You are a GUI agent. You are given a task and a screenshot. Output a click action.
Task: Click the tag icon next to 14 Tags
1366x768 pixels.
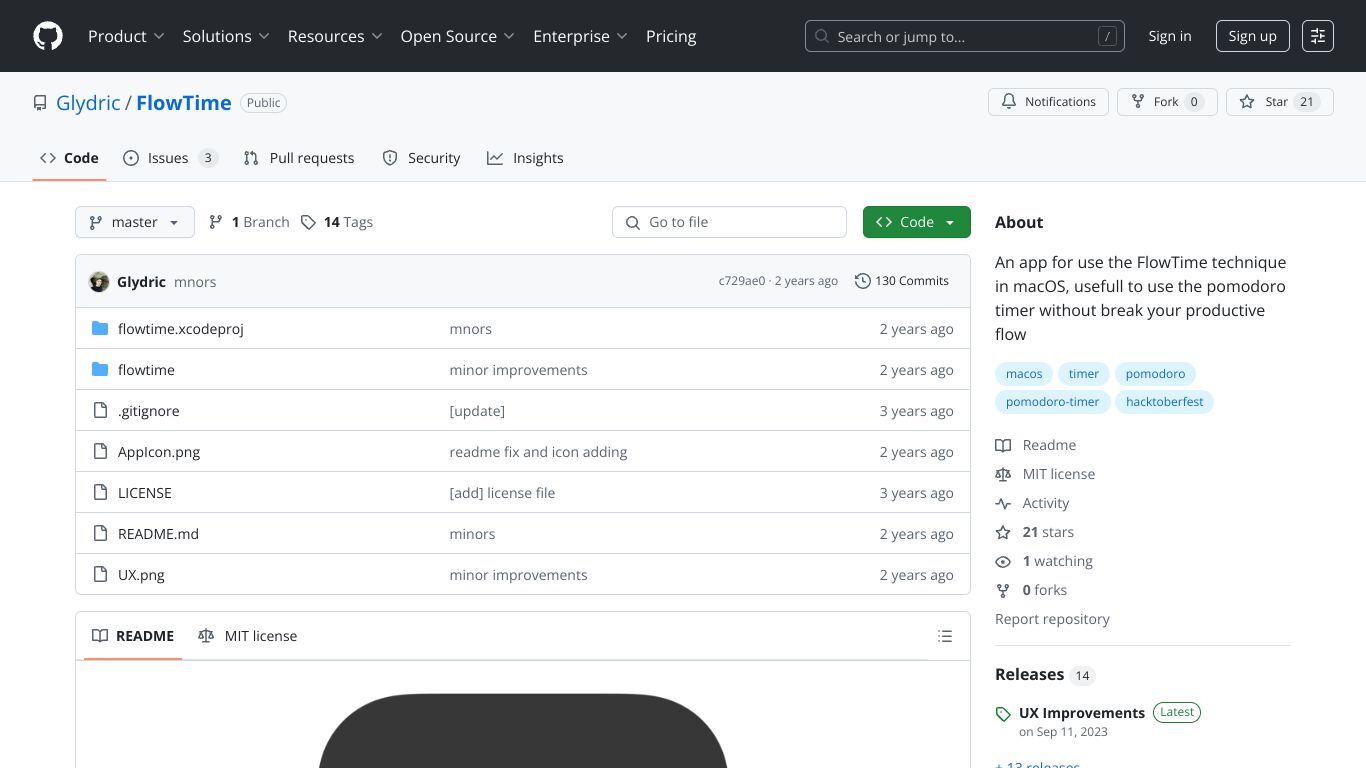(309, 222)
